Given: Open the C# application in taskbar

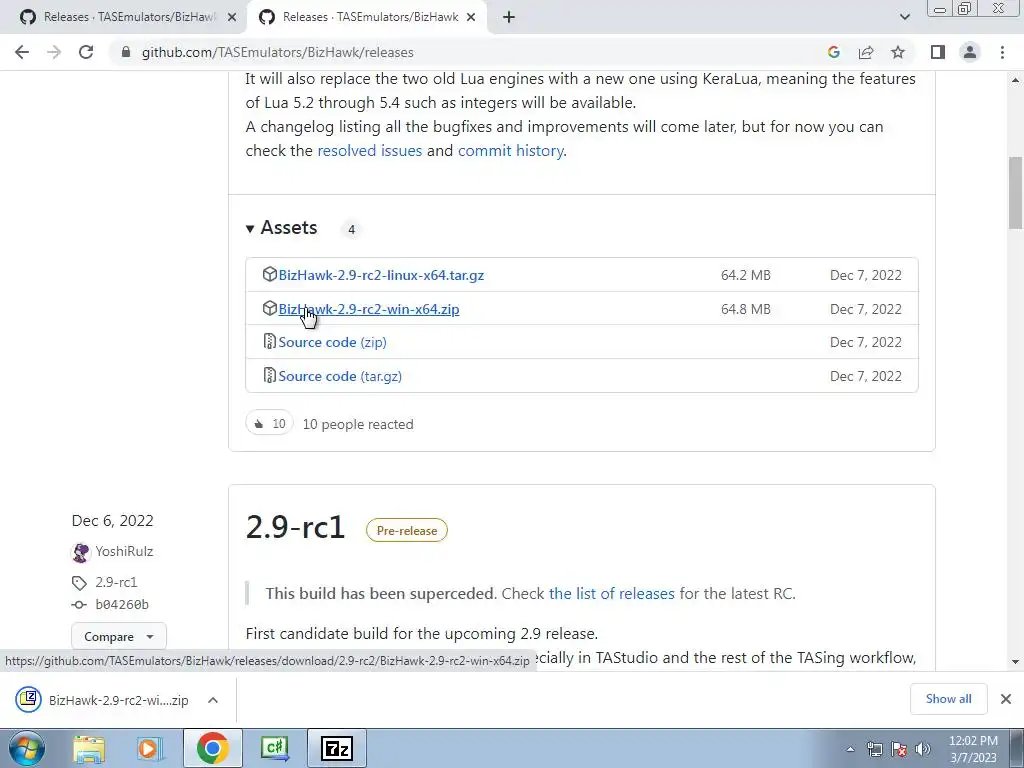Looking at the screenshot, I should tap(274, 748).
